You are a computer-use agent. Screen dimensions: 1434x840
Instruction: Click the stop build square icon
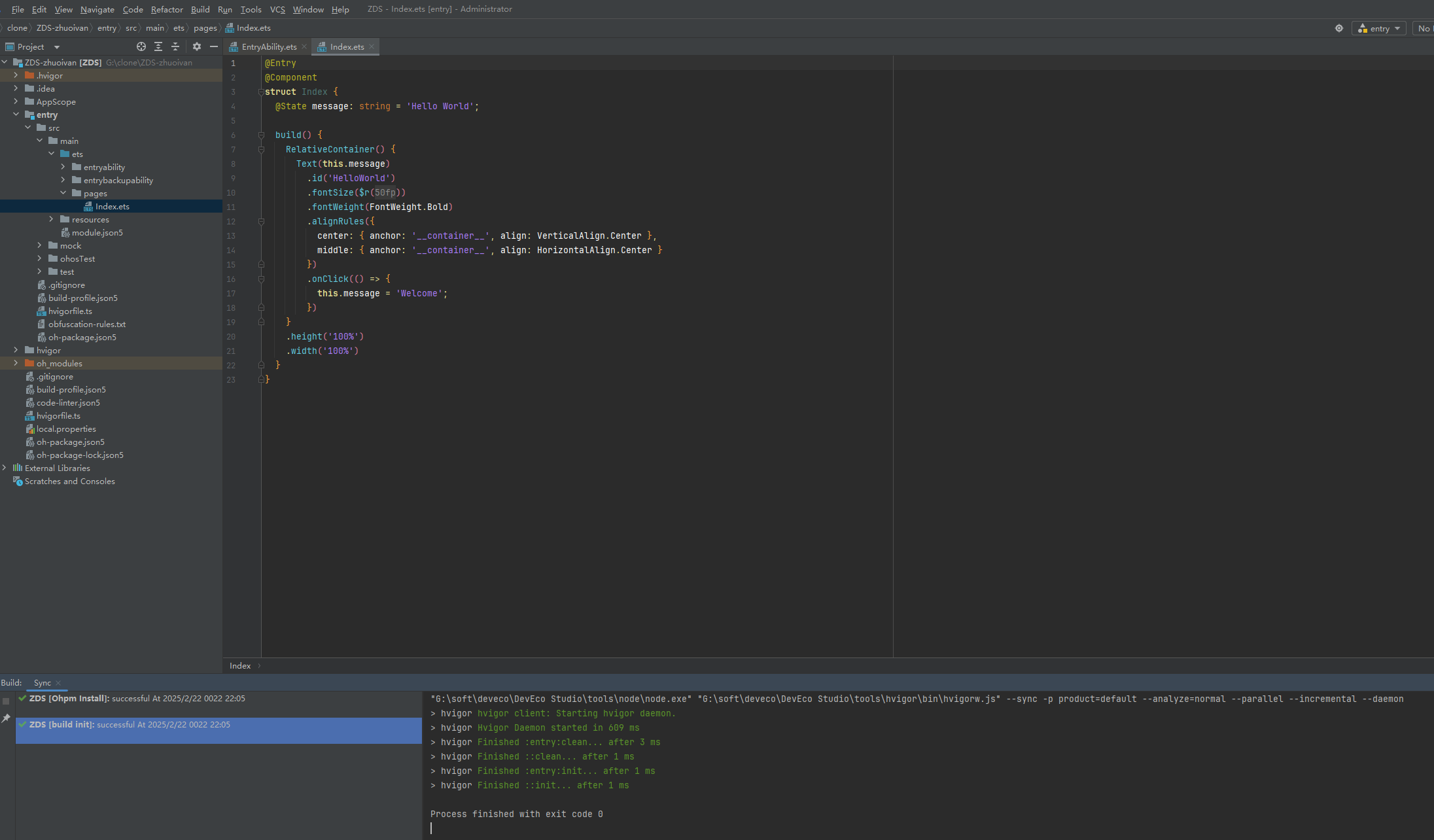(6, 701)
